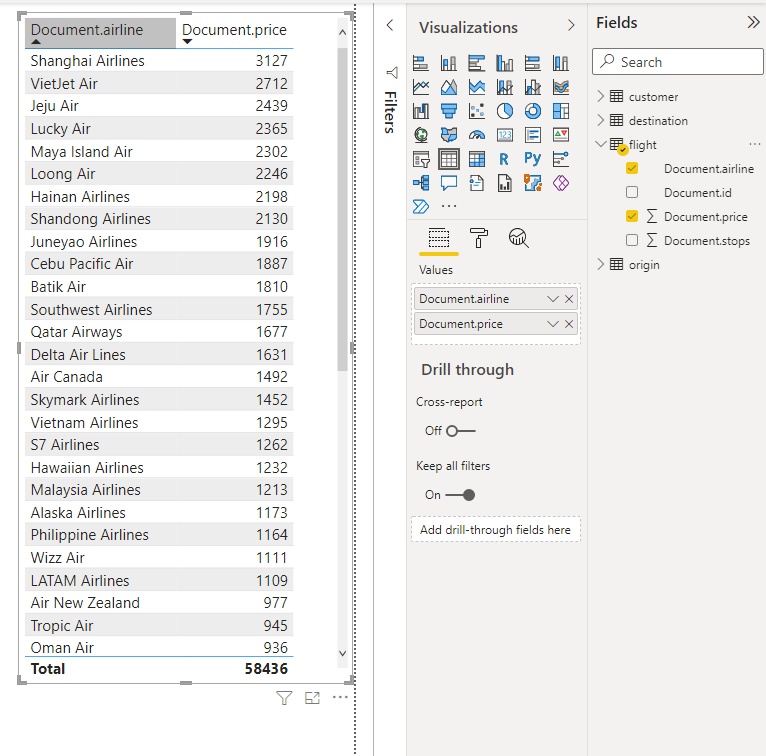Image resolution: width=766 pixels, height=756 pixels.
Task: Switch to the Analytics magnifier tab
Action: 518,238
